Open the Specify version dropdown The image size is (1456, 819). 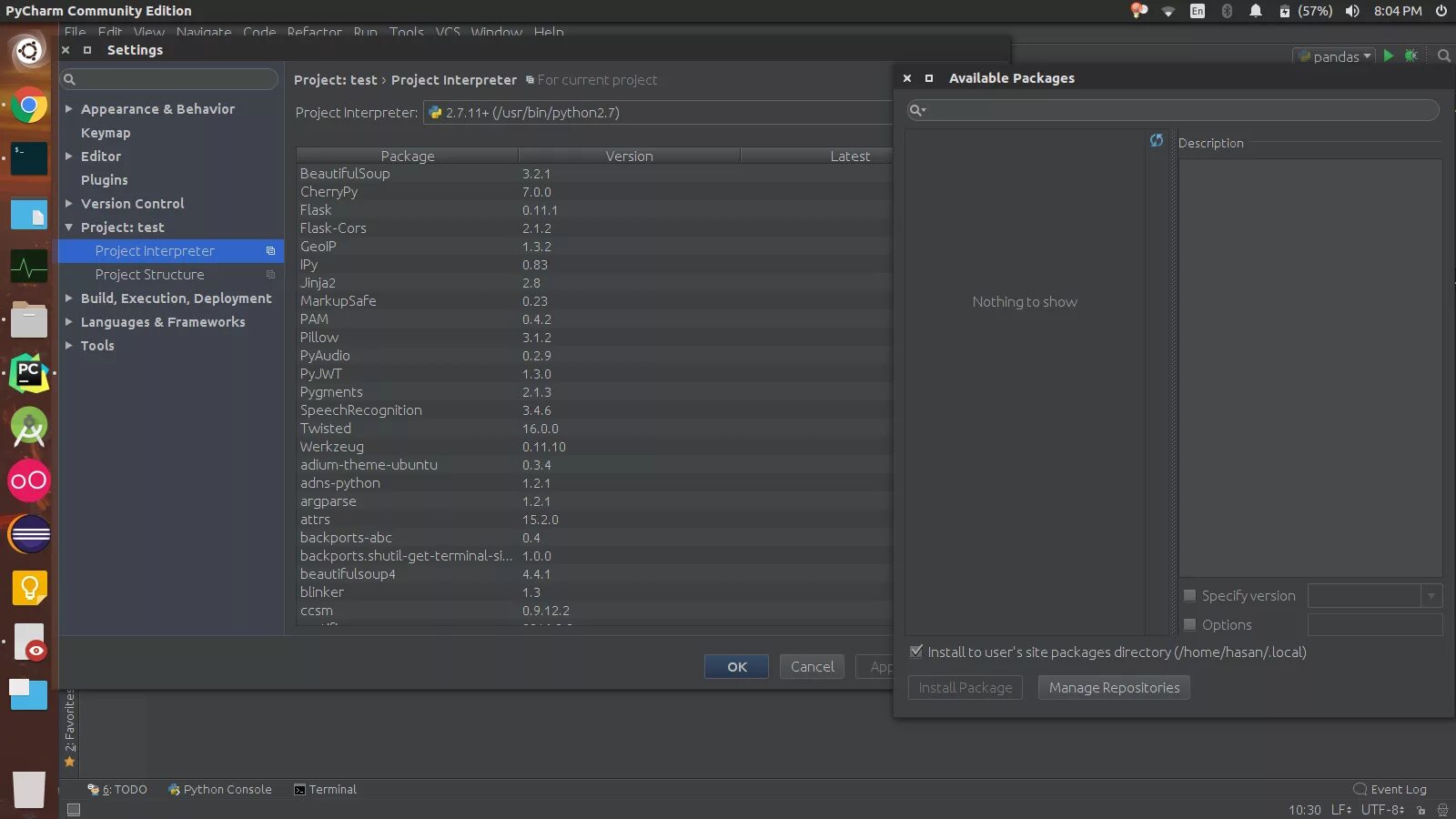[x=1431, y=596]
